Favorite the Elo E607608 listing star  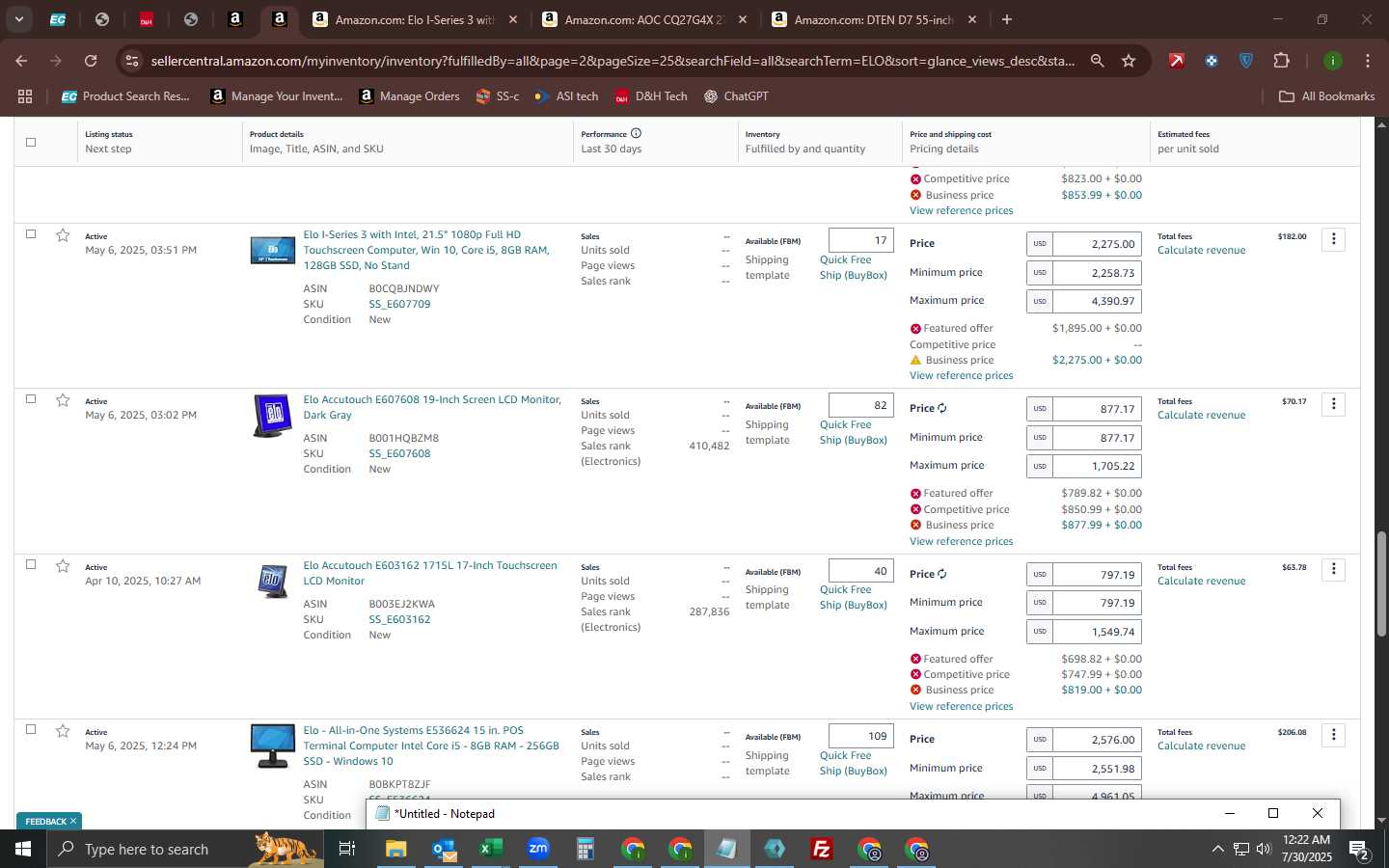63,400
